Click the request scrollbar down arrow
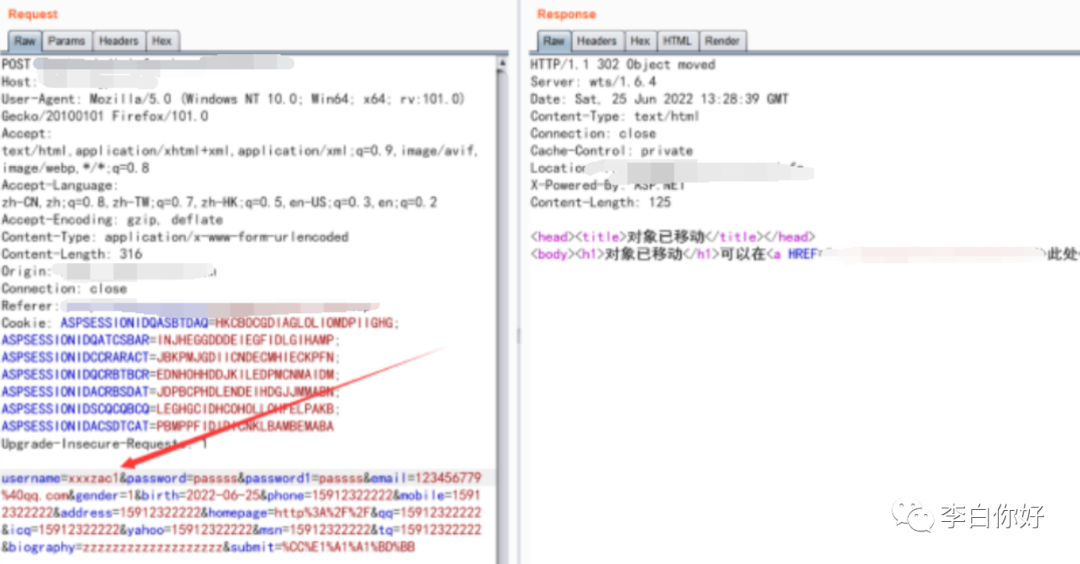 click(501, 556)
